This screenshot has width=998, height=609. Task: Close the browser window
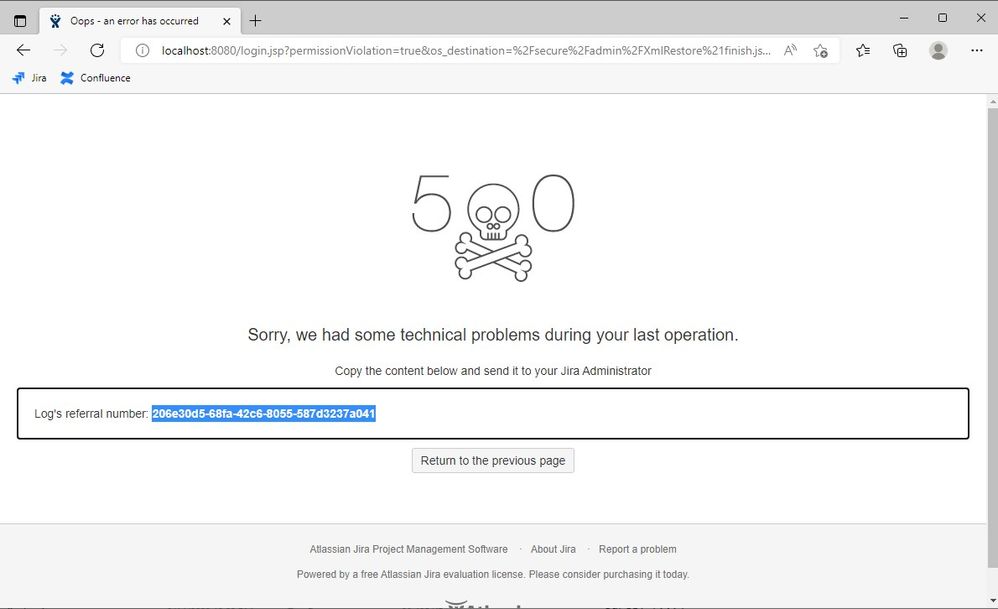click(981, 18)
